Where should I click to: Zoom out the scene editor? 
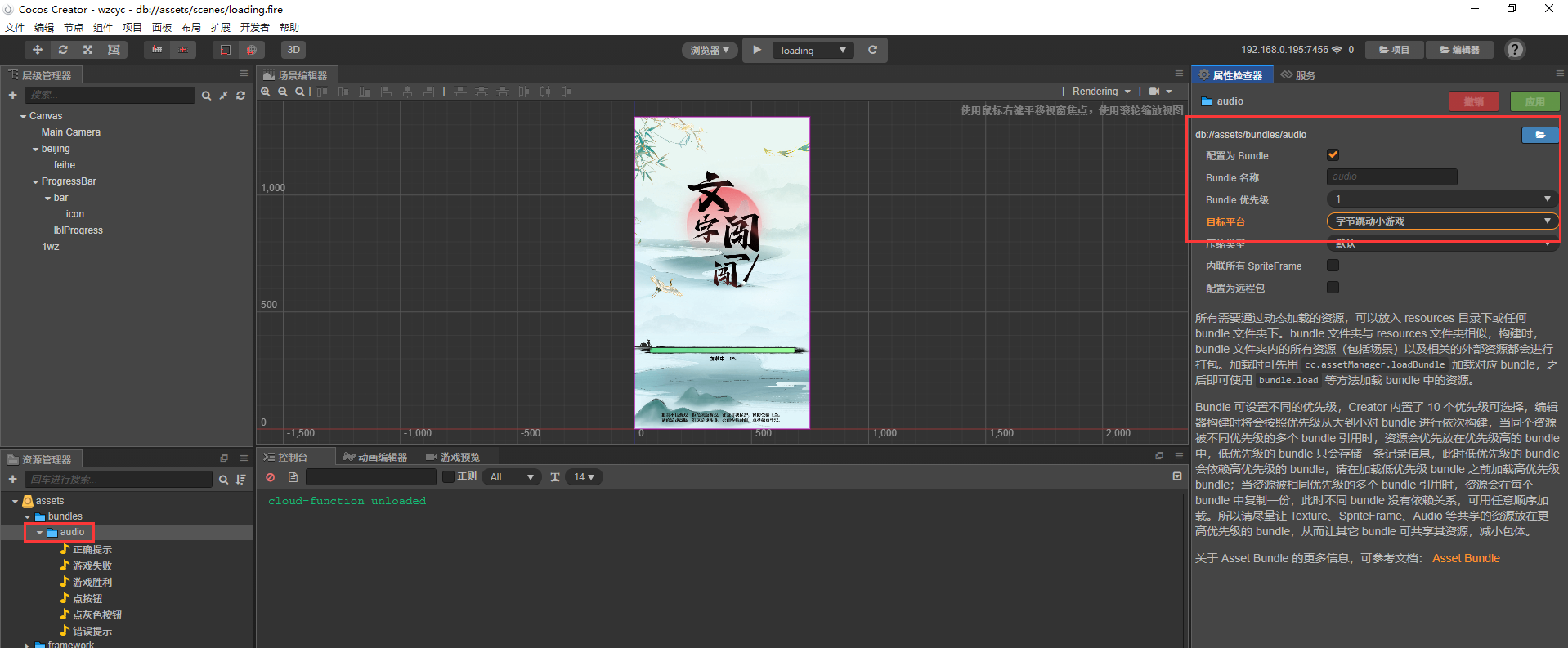point(283,92)
